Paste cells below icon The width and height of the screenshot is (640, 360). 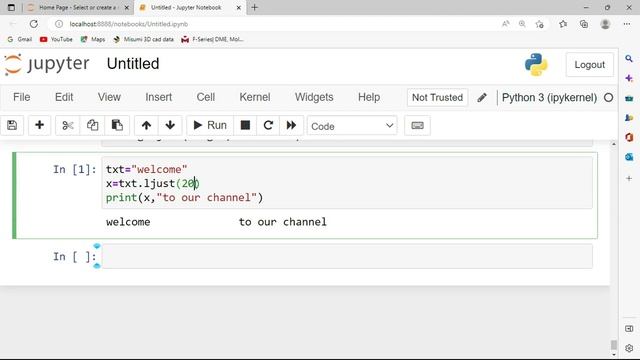point(117,125)
